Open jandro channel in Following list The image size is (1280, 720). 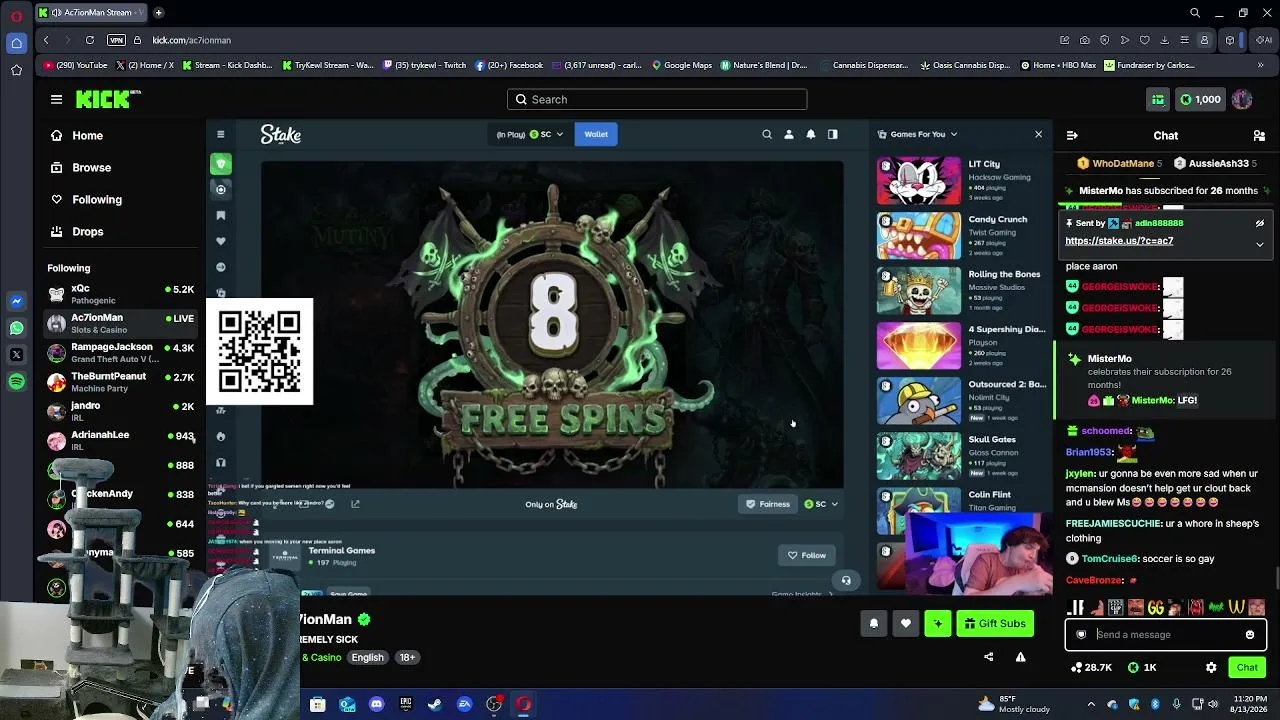120,411
